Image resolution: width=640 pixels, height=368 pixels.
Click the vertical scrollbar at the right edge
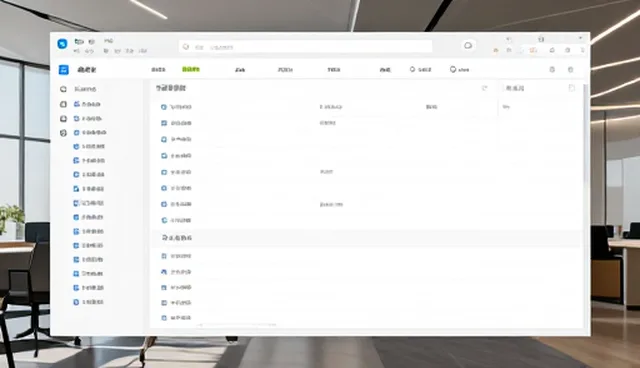pyautogui.click(x=585, y=135)
